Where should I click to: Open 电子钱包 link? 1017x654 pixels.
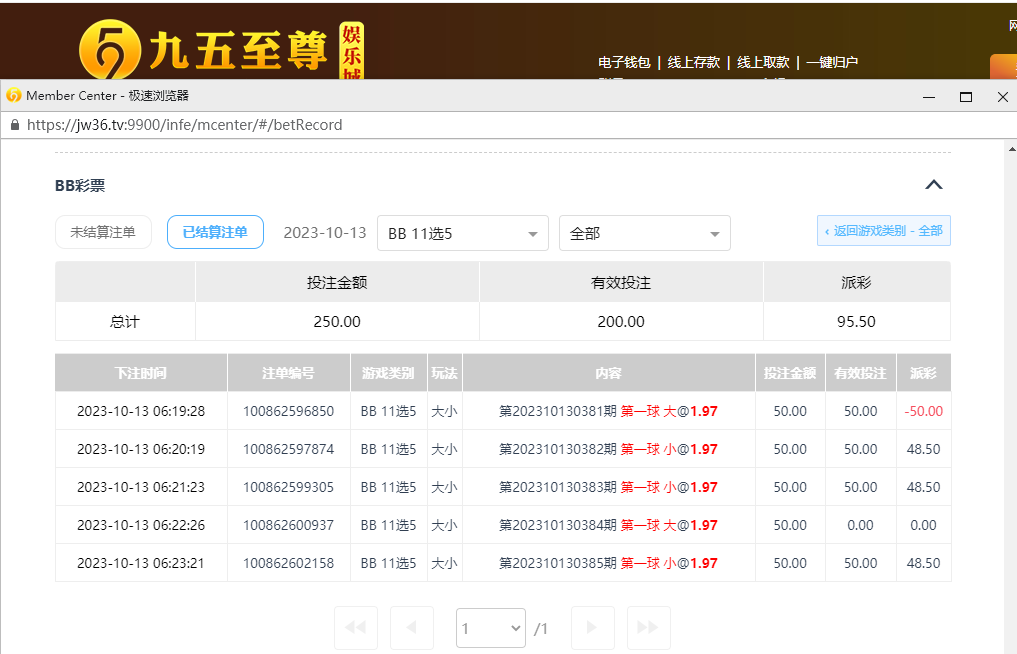point(624,62)
